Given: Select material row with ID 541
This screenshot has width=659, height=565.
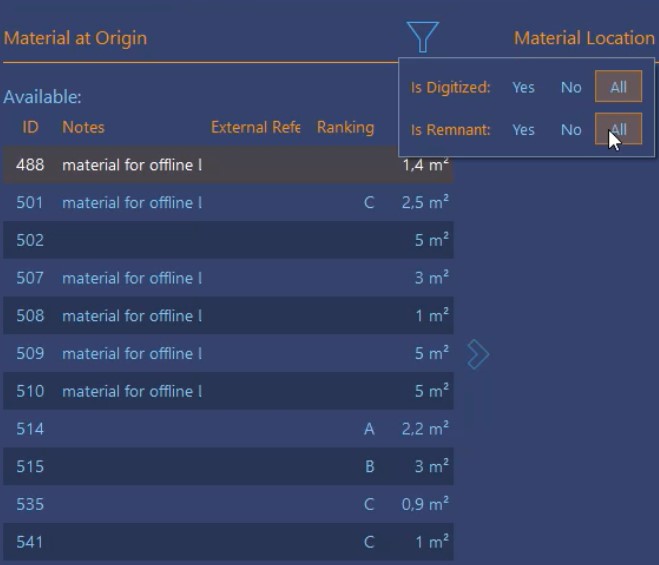Looking at the screenshot, I should (228, 541).
